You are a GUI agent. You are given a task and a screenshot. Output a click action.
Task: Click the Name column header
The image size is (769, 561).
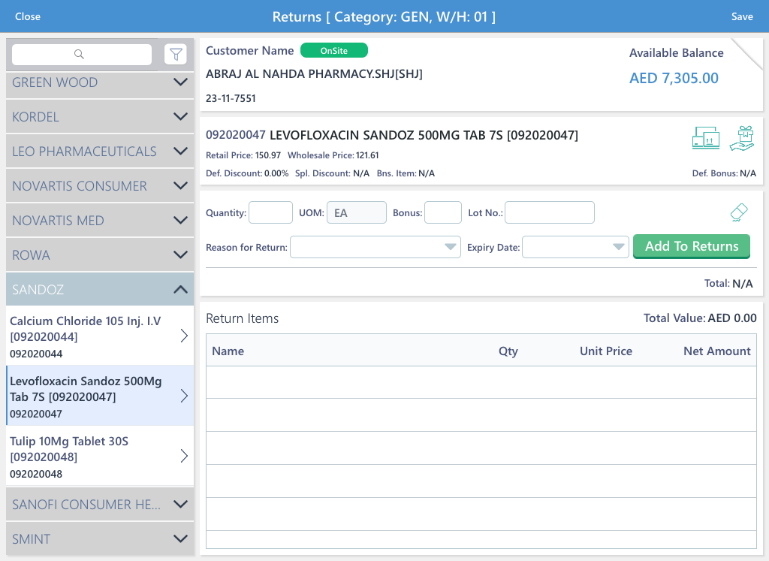click(228, 351)
